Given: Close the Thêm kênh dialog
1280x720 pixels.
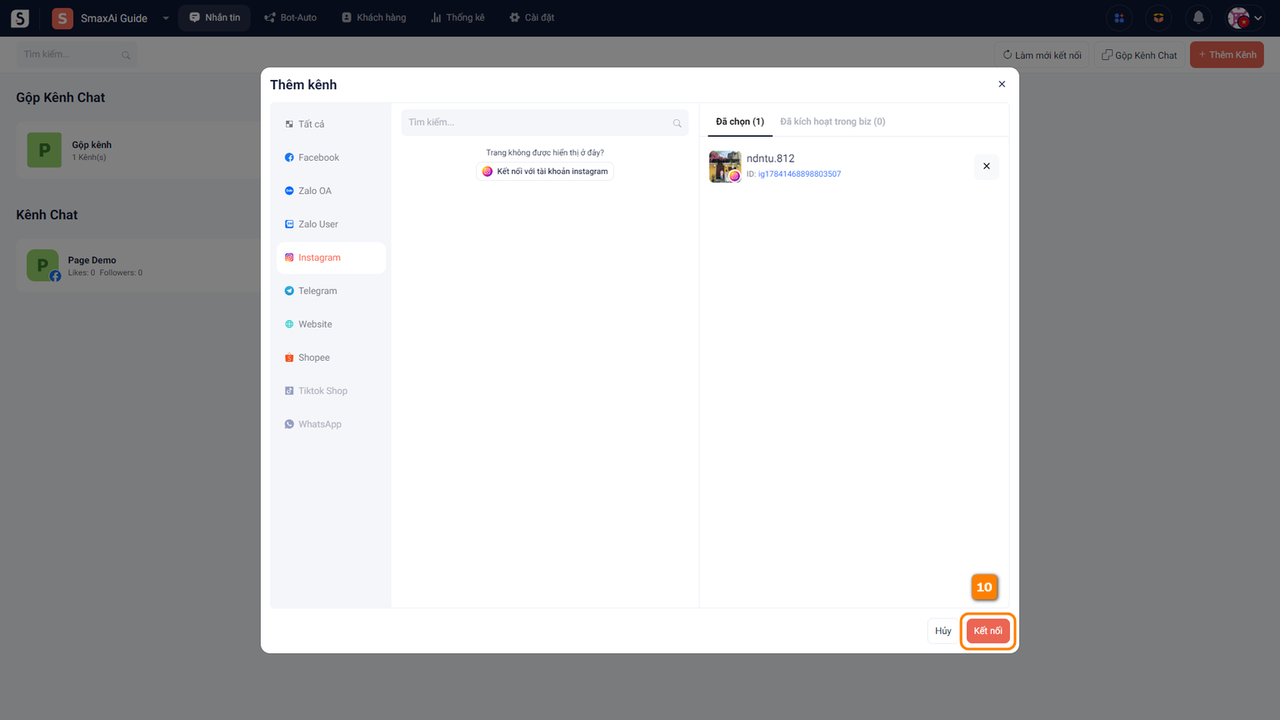Looking at the screenshot, I should 1002,85.
